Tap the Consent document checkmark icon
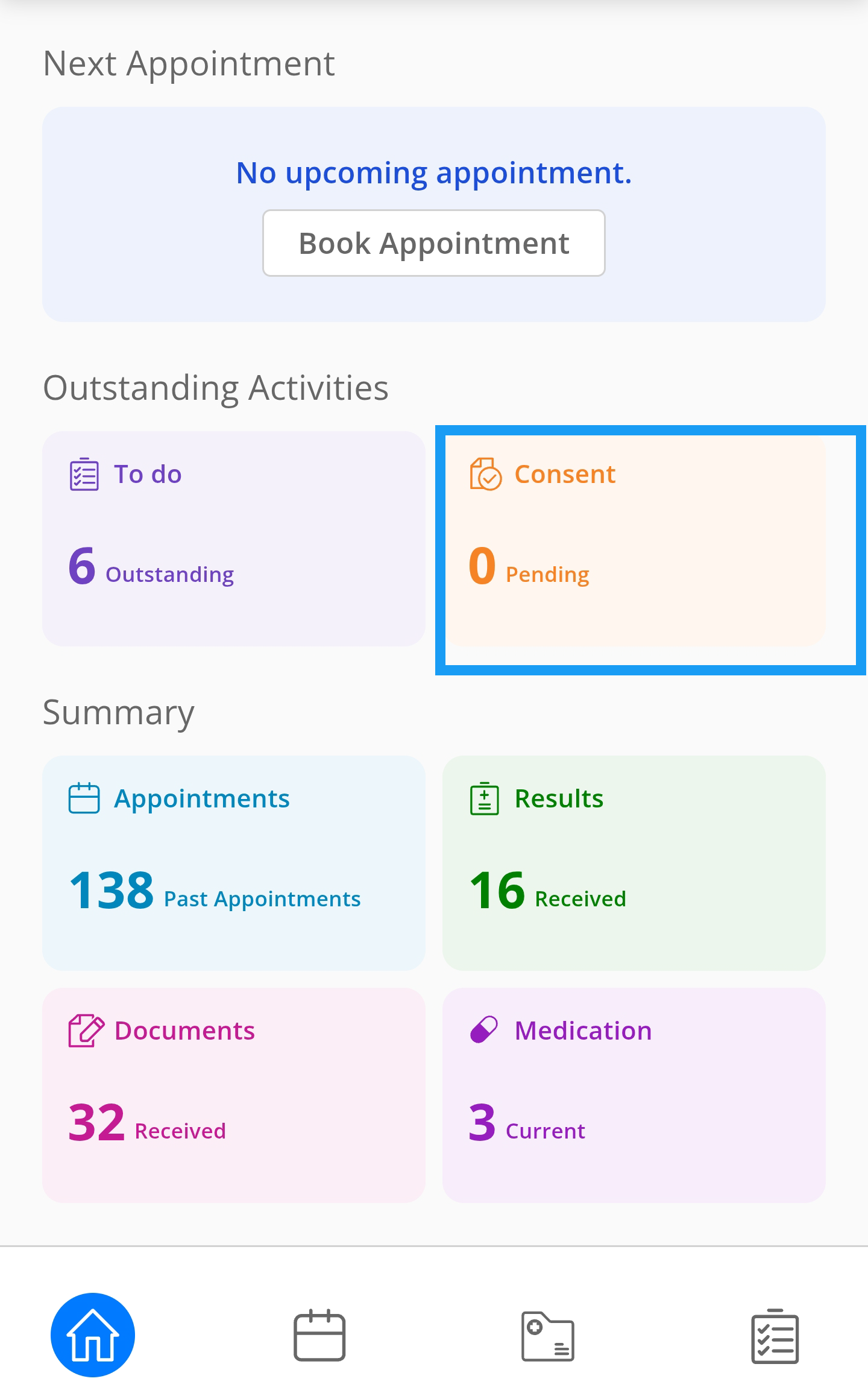 (485, 475)
